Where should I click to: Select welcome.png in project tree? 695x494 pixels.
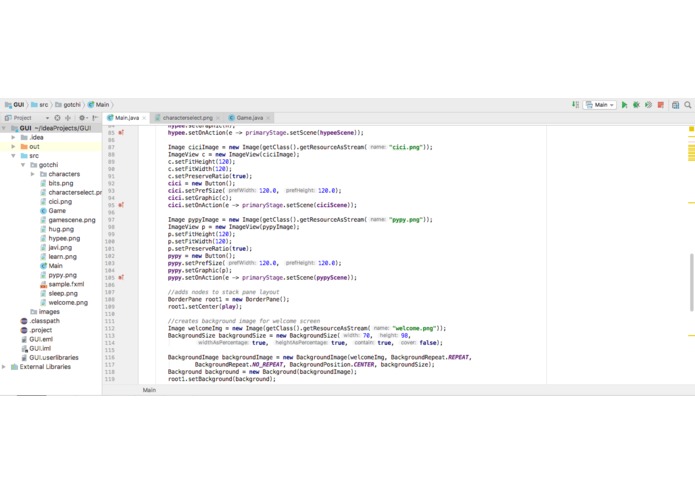point(64,303)
